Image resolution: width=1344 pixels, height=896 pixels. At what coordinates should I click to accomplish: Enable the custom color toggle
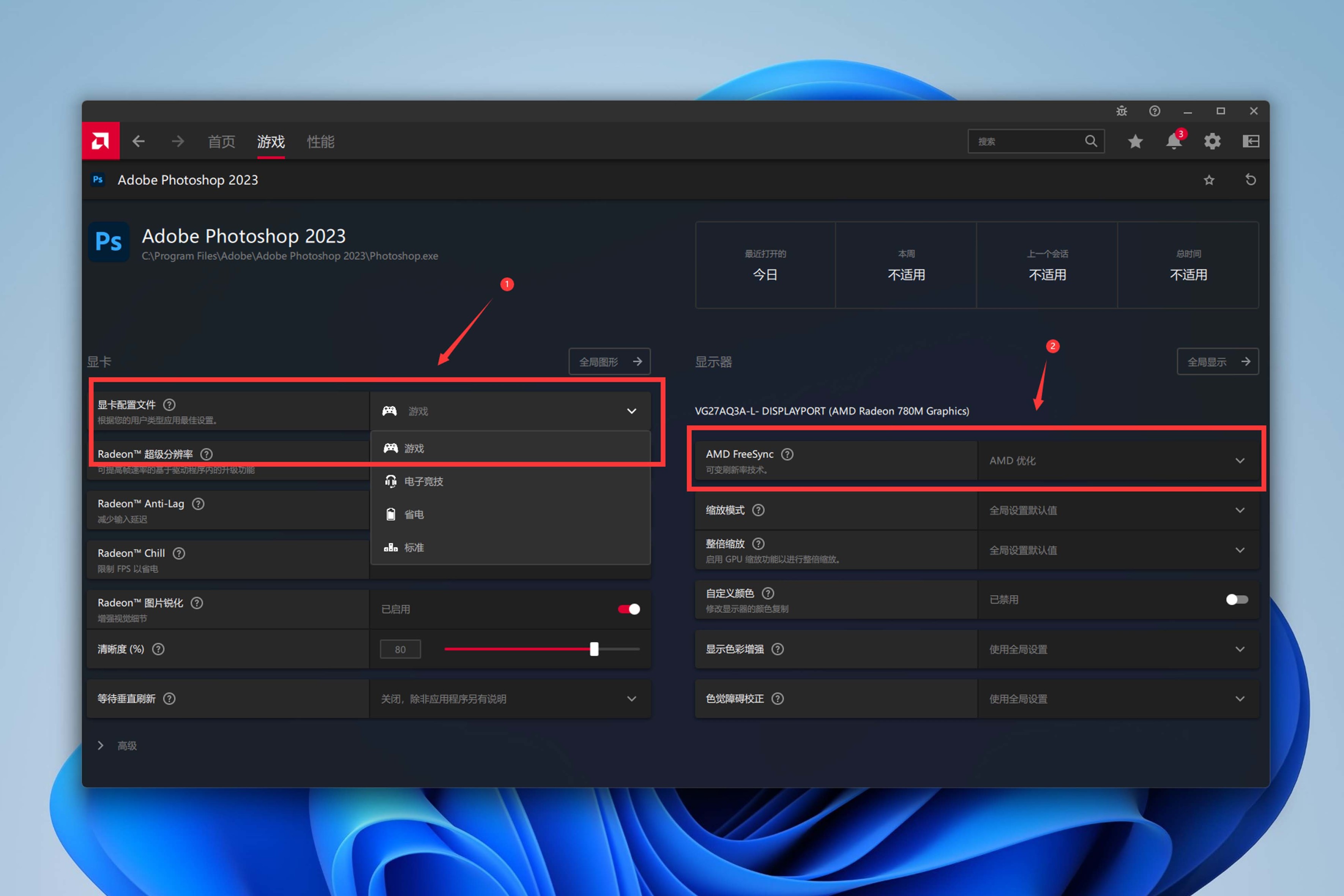(x=1237, y=599)
